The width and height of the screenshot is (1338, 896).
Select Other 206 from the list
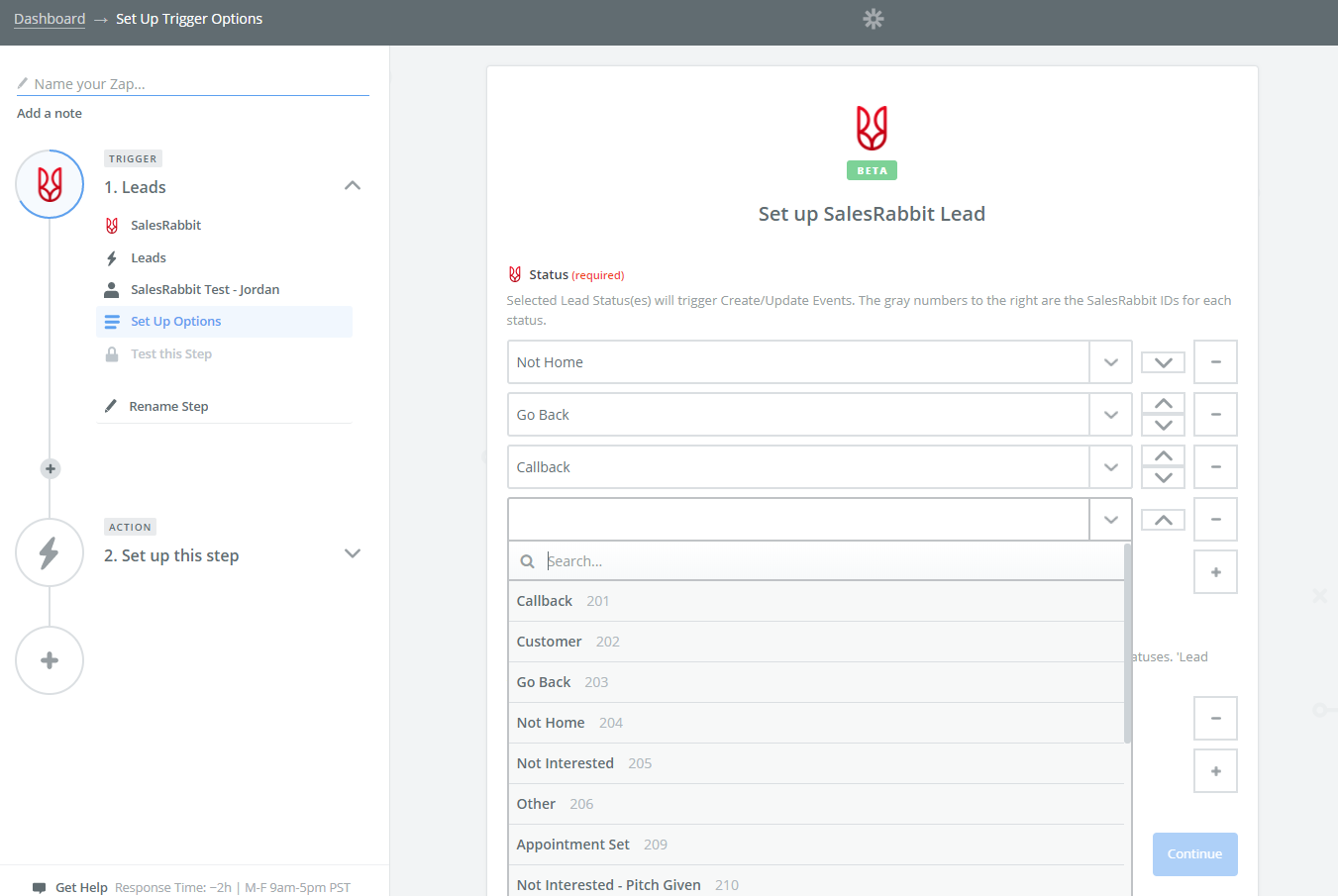click(x=816, y=804)
